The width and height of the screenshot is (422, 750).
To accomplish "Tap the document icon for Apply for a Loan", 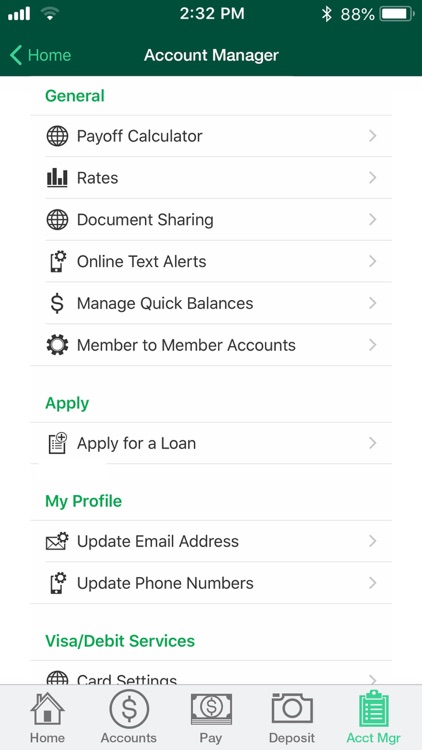I will pyautogui.click(x=57, y=443).
